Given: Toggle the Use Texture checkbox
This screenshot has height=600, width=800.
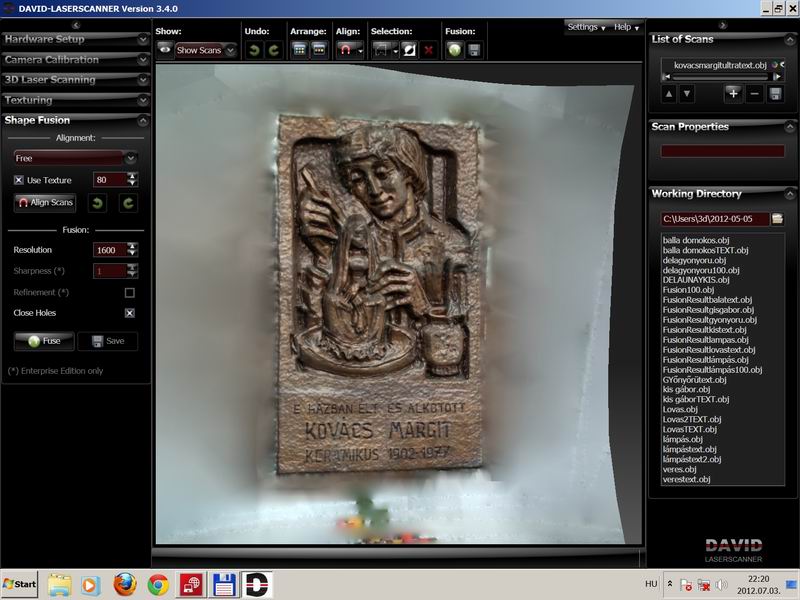Looking at the screenshot, I should (19, 180).
